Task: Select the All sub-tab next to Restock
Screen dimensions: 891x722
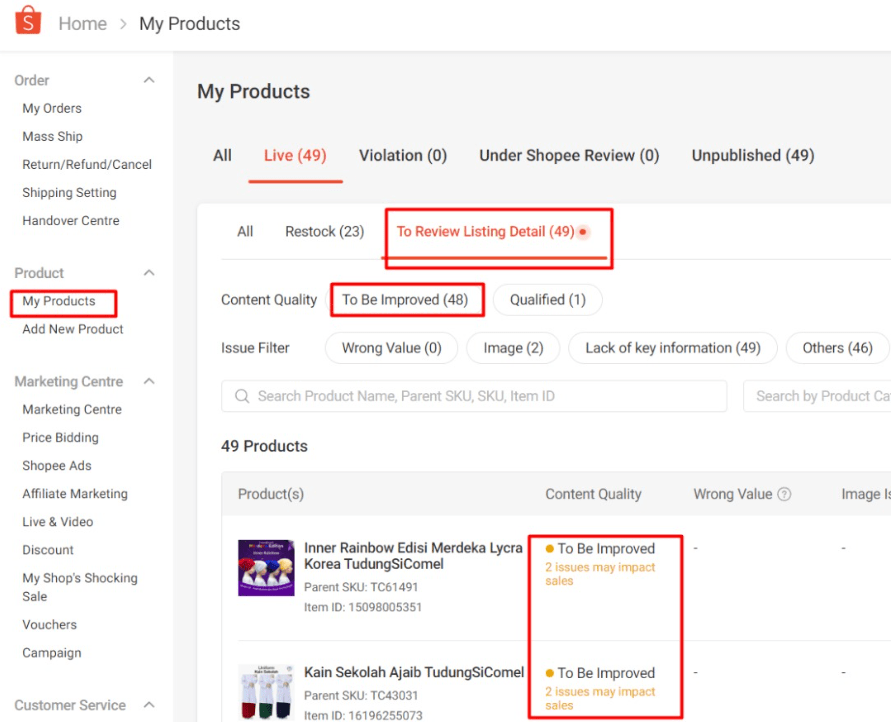Action: pos(245,232)
